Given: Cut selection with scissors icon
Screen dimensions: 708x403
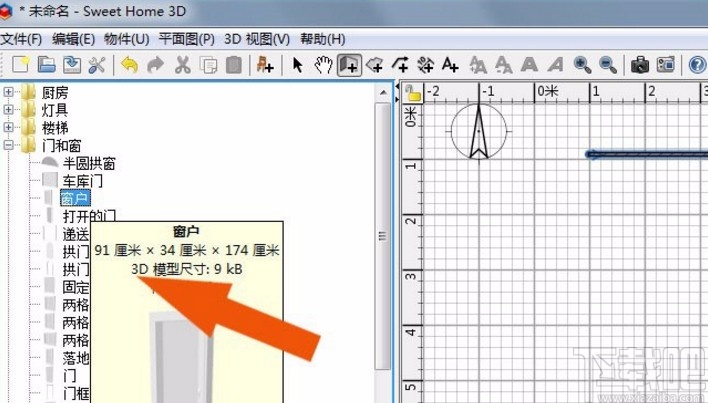Looking at the screenshot, I should [x=182, y=65].
